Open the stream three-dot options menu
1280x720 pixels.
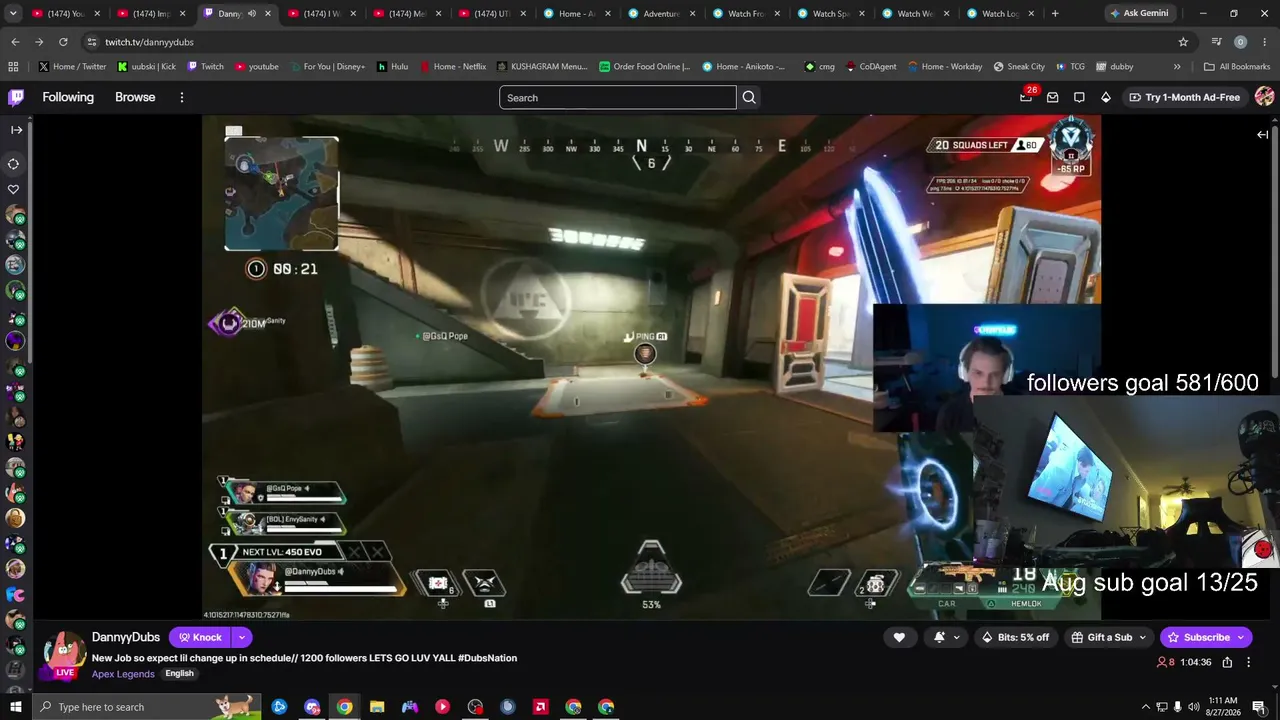1248,662
